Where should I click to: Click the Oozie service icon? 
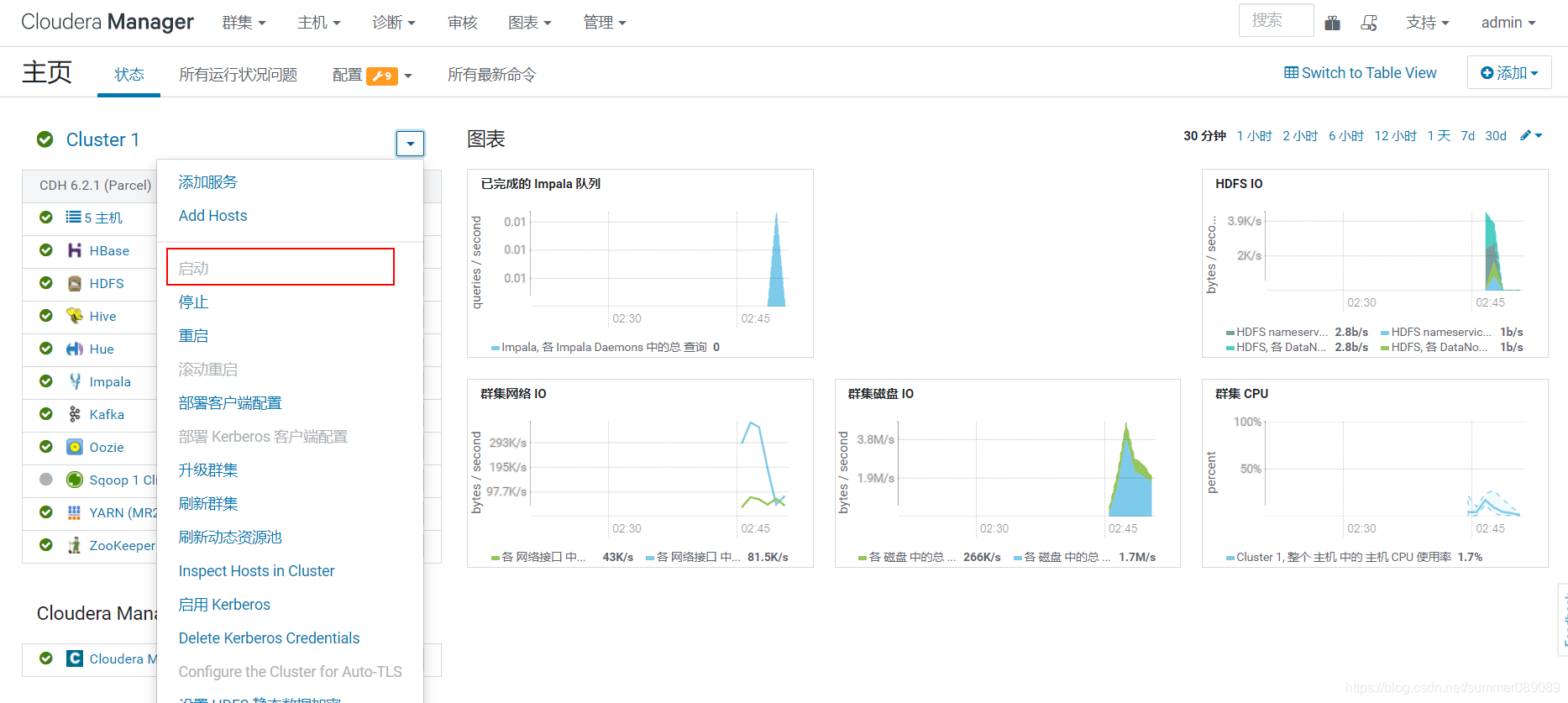[x=75, y=447]
